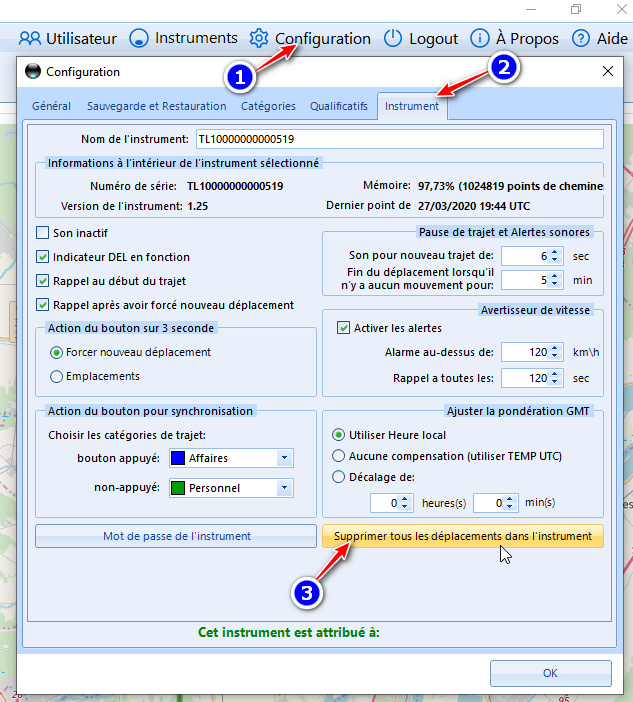Click the Configuration dialog title icon
633x702 pixels.
pos(33,71)
